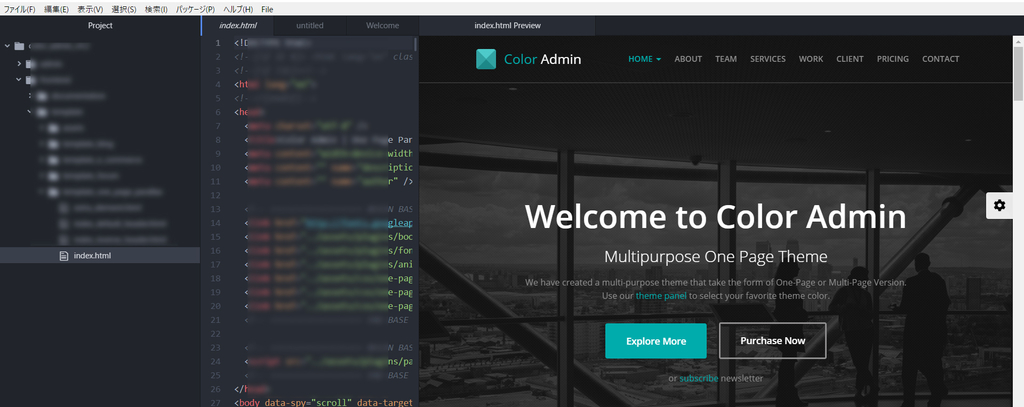Place cursor on the body data-spy code line
1024x407 pixels.
[x=323, y=402]
